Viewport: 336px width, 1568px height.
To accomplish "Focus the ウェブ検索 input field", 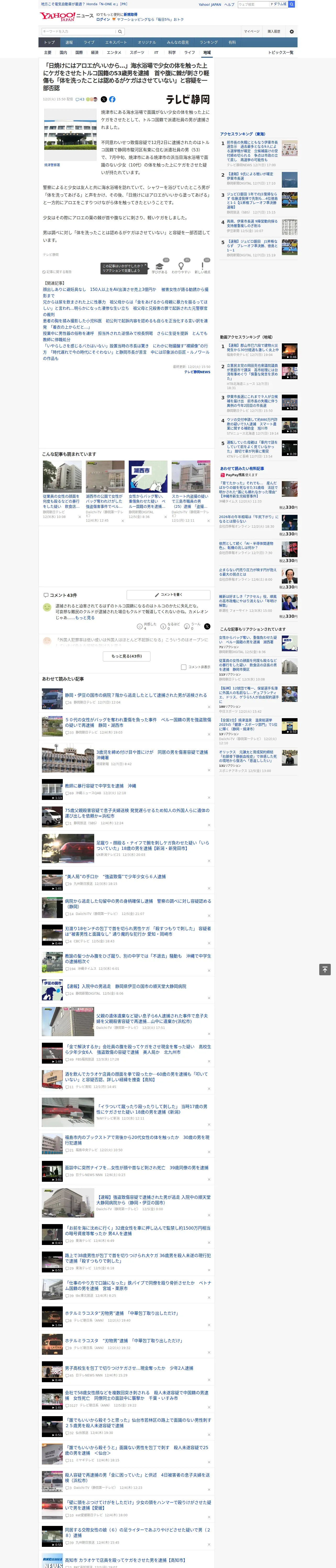I will [x=253, y=4].
